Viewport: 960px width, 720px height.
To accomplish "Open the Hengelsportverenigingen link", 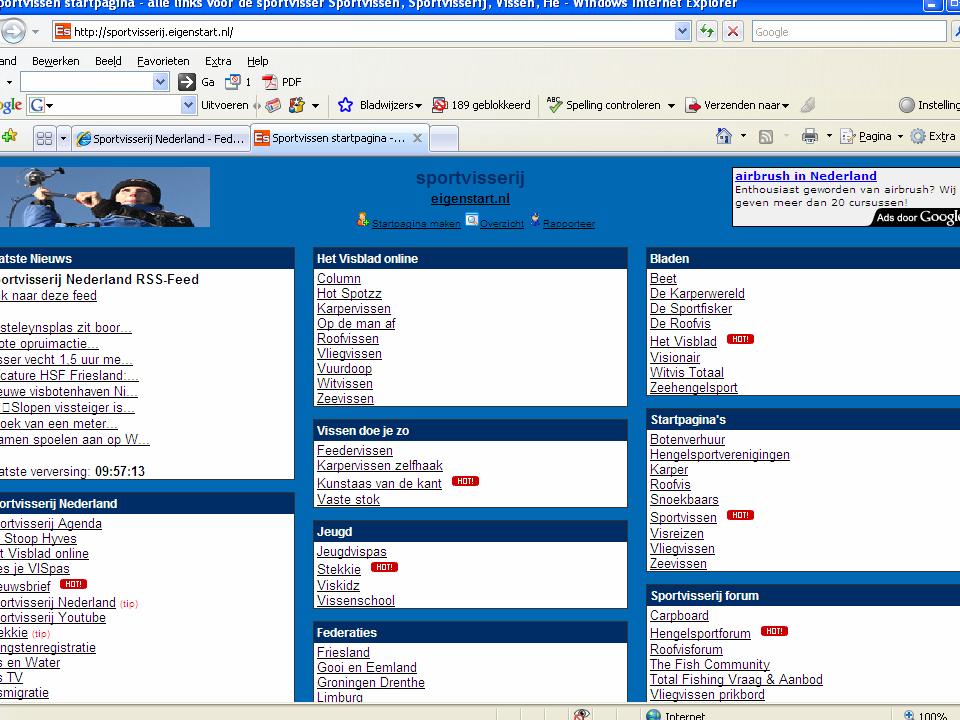I will pos(720,455).
